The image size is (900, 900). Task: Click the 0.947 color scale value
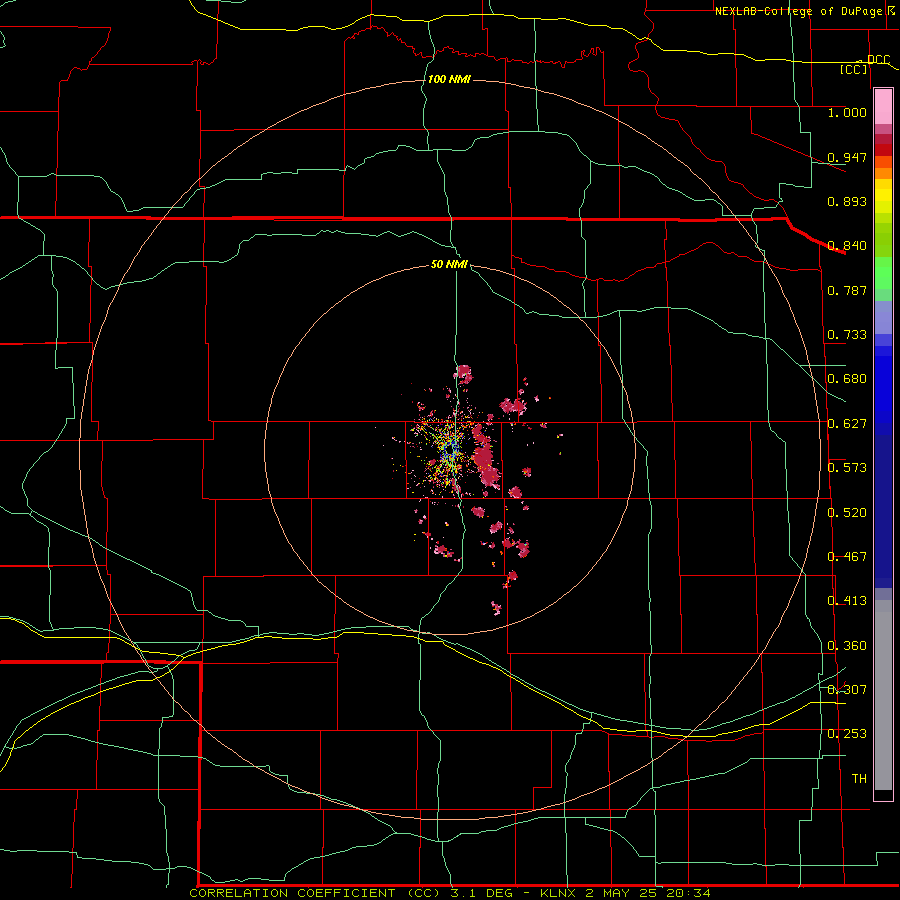847,157
